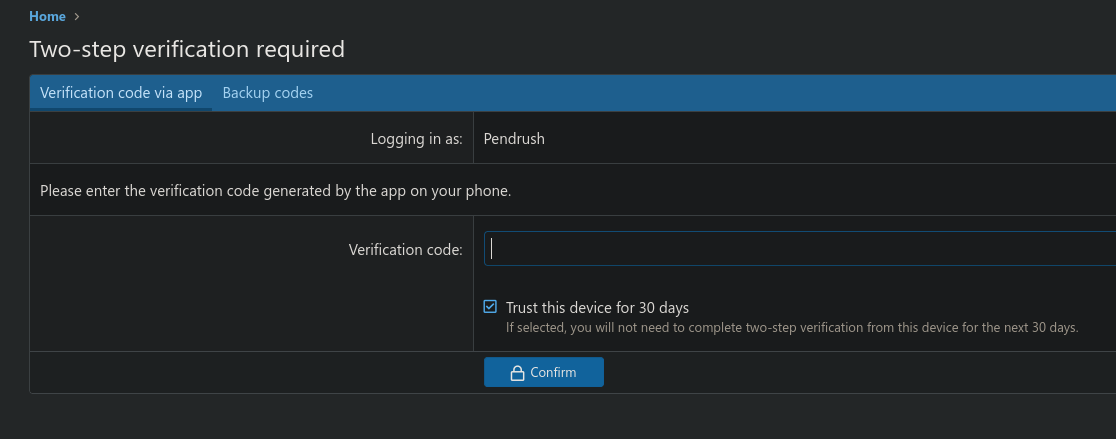Toggle the Trust this device checkbox
The width and height of the screenshot is (1116, 439).
click(x=490, y=307)
